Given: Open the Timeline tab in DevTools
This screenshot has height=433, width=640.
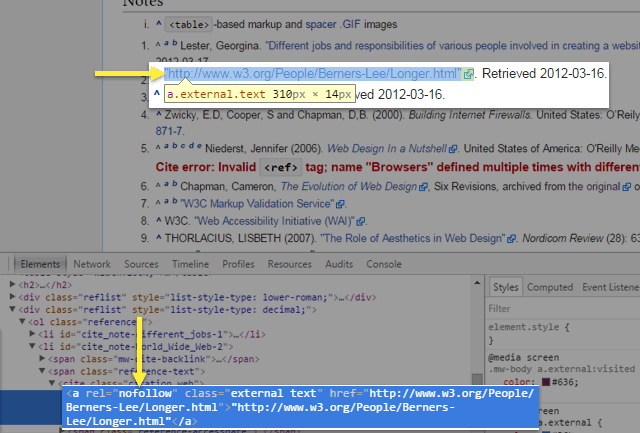Looking at the screenshot, I should [x=190, y=264].
